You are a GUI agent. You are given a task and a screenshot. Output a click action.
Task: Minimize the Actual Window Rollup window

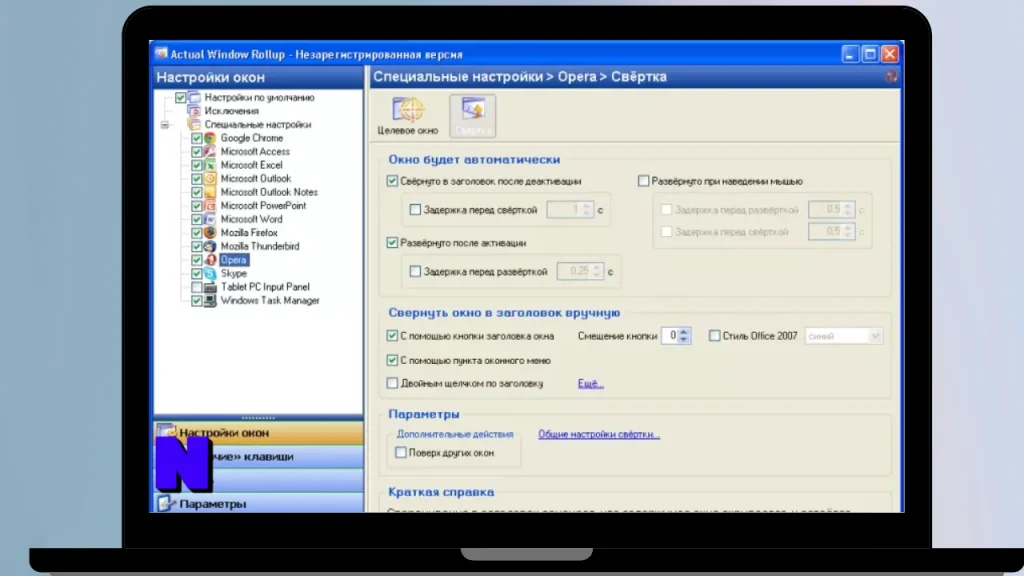pos(849,54)
